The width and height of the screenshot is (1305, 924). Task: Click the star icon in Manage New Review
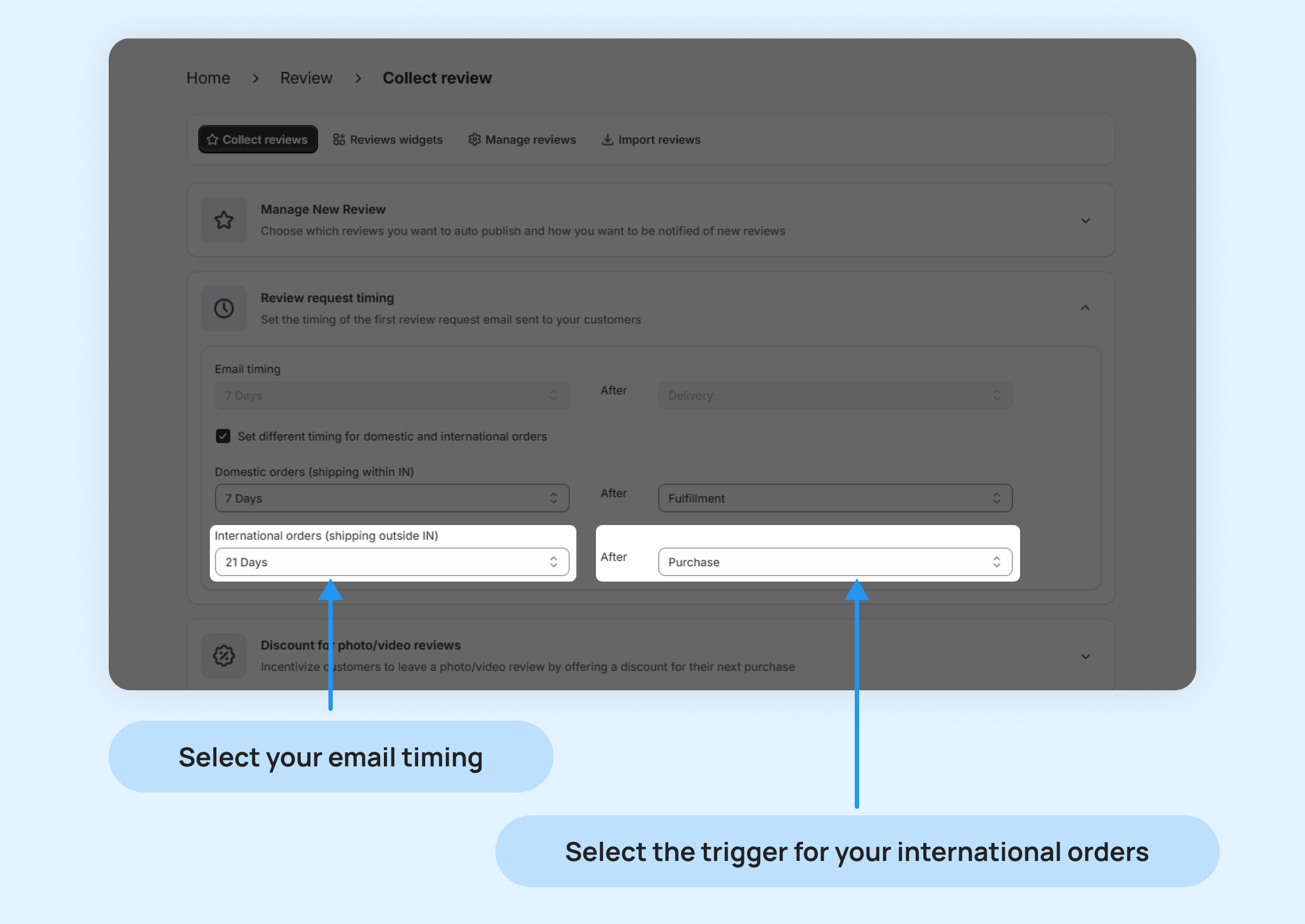(x=223, y=220)
